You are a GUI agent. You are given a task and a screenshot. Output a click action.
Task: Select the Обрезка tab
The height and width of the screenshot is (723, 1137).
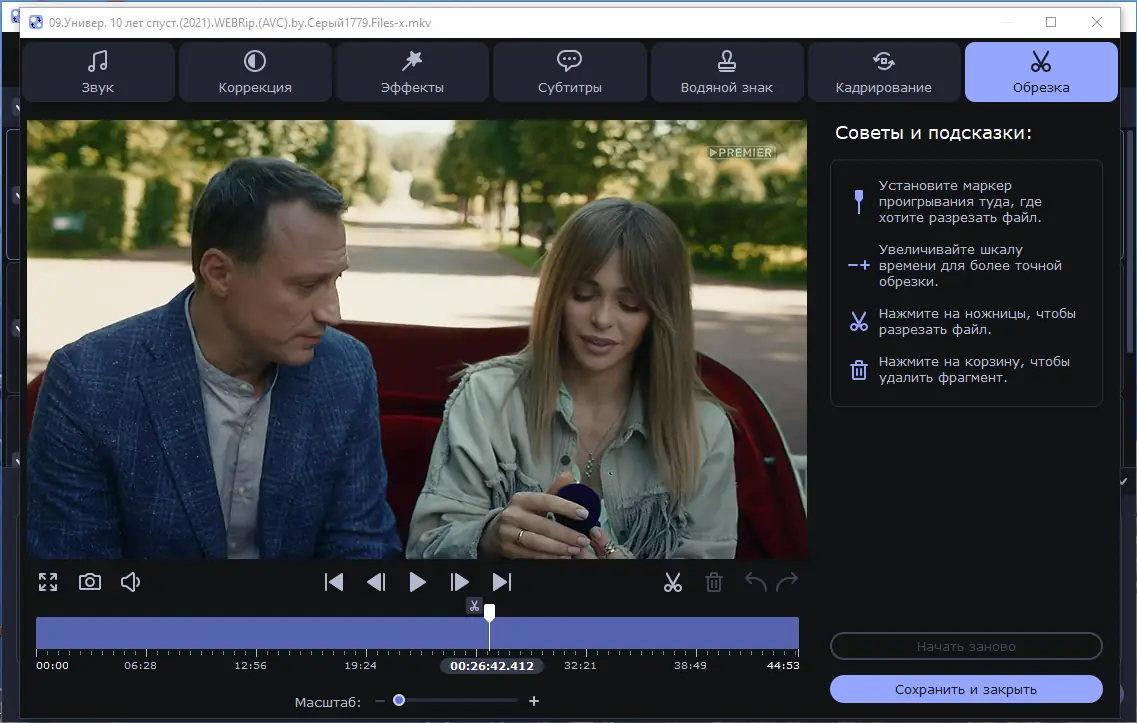[x=1041, y=72]
